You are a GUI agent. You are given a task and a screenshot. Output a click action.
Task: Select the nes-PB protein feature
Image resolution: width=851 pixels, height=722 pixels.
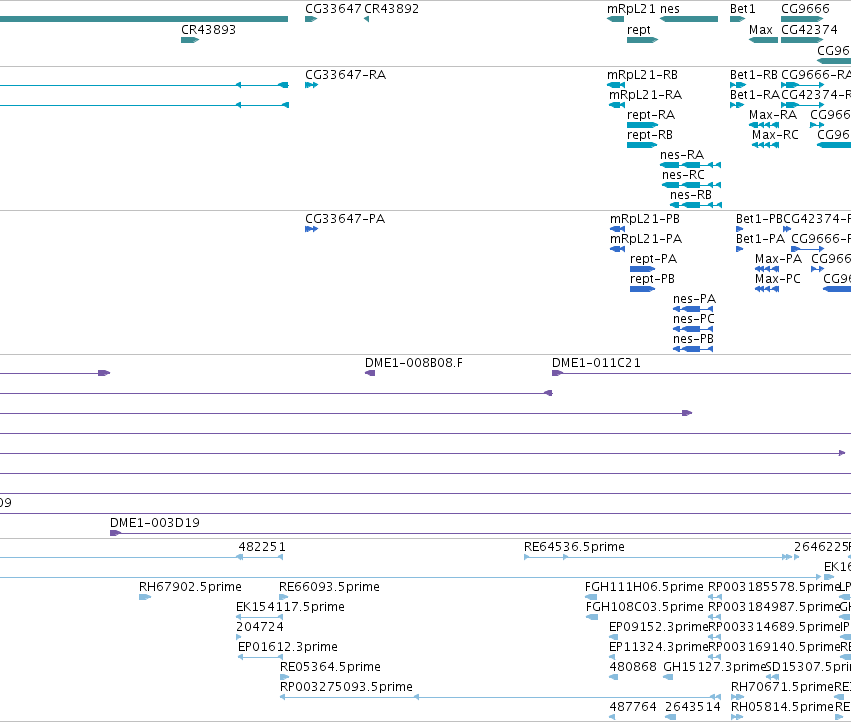[x=693, y=349]
